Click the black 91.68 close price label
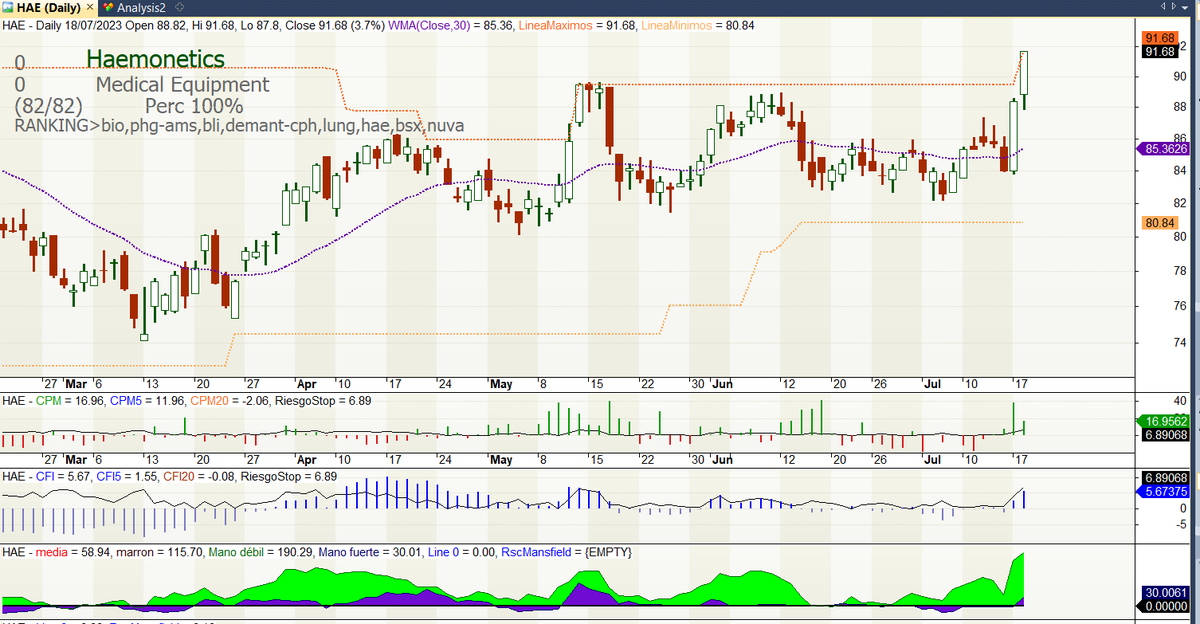This screenshot has height=624, width=1200. click(1160, 51)
